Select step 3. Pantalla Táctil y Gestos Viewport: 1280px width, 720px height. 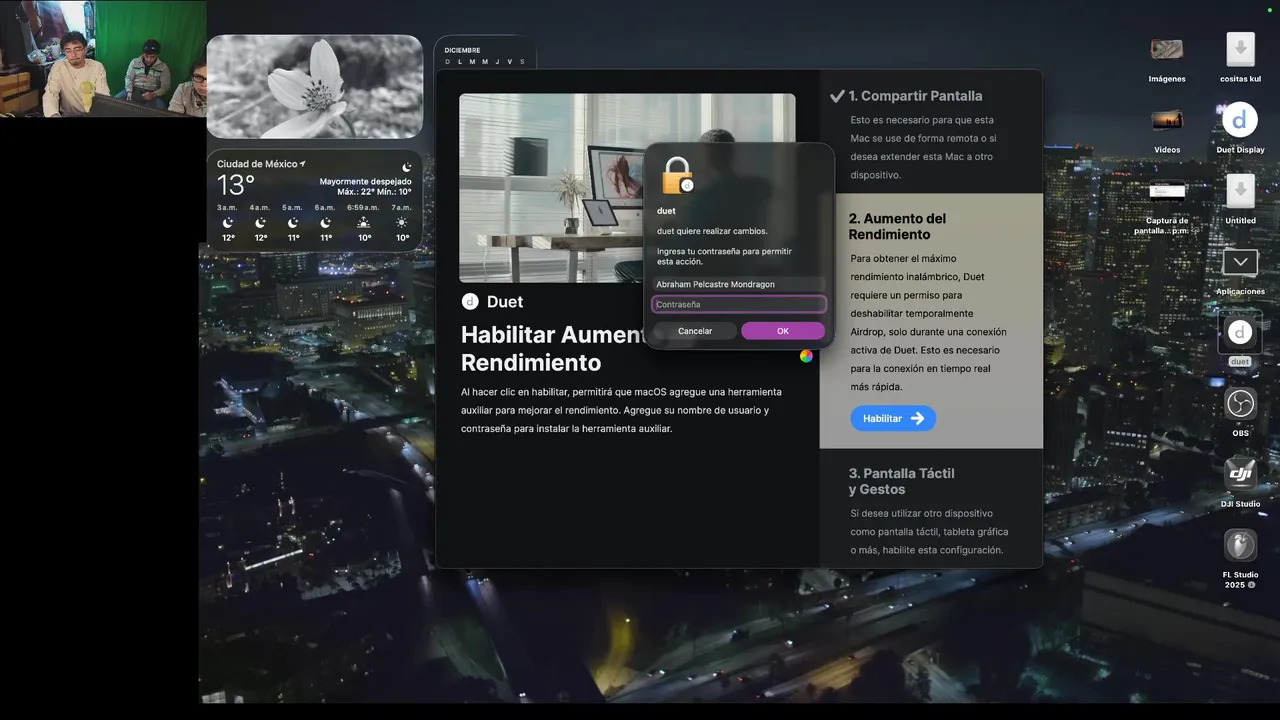pos(901,481)
